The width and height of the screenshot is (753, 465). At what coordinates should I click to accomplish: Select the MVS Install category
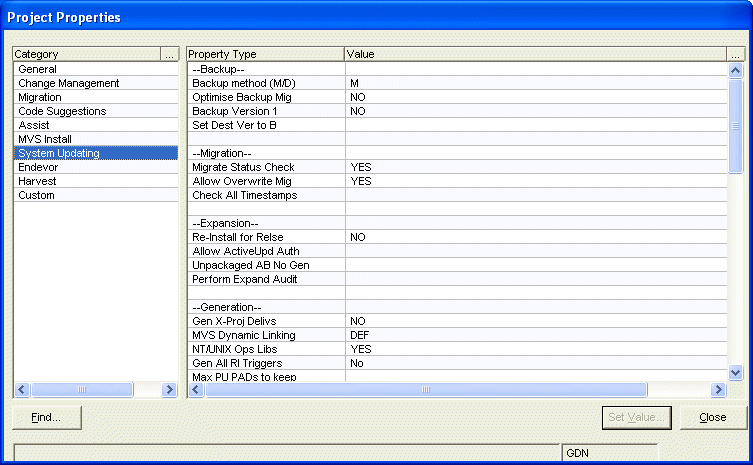pos(45,139)
